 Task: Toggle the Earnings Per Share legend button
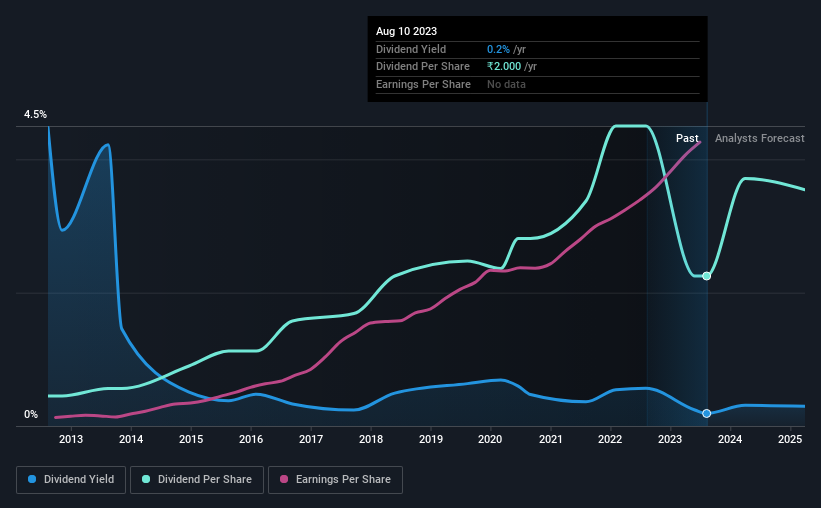coord(335,480)
